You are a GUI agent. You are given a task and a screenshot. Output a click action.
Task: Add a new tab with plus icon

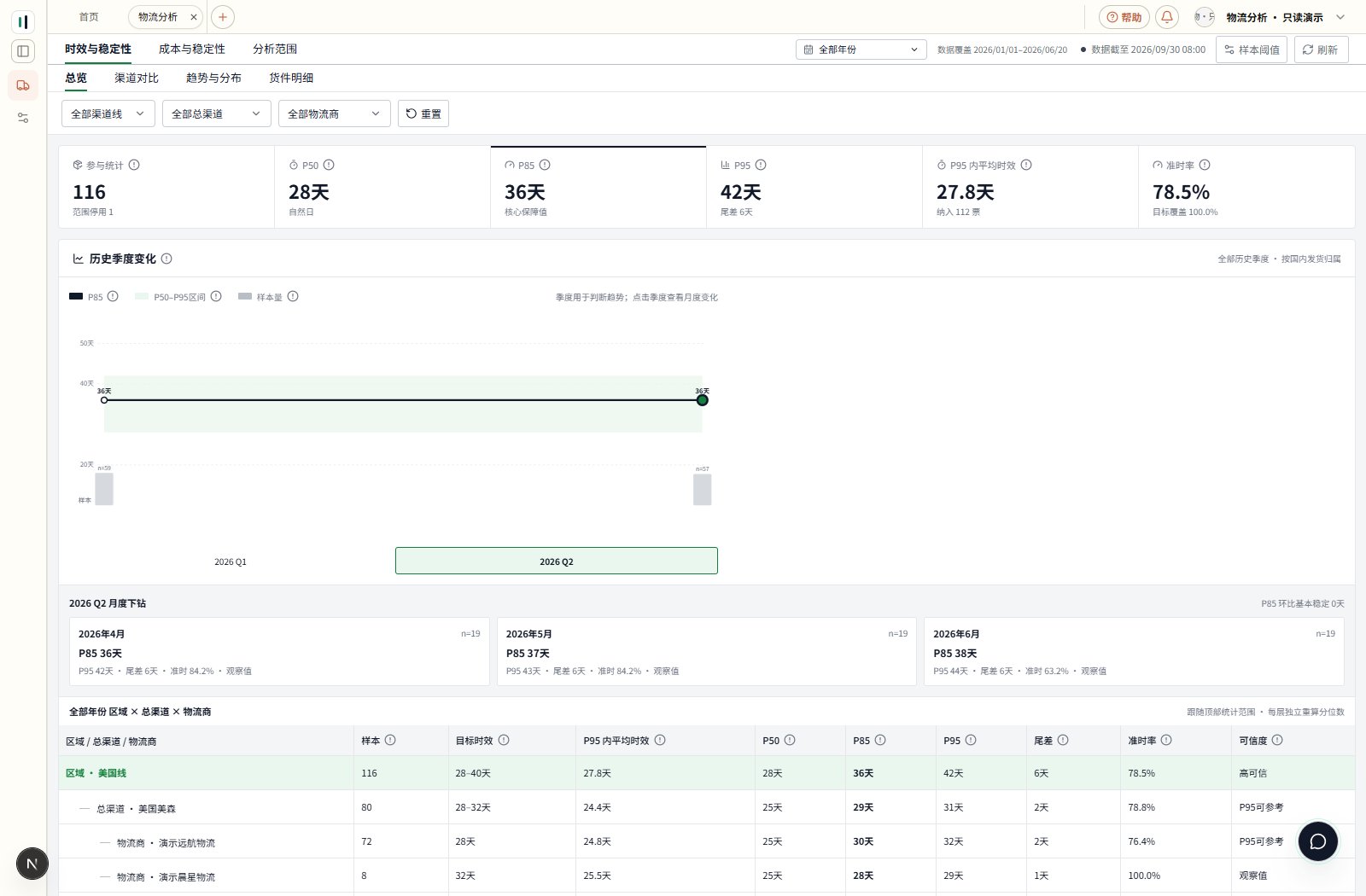tap(222, 17)
